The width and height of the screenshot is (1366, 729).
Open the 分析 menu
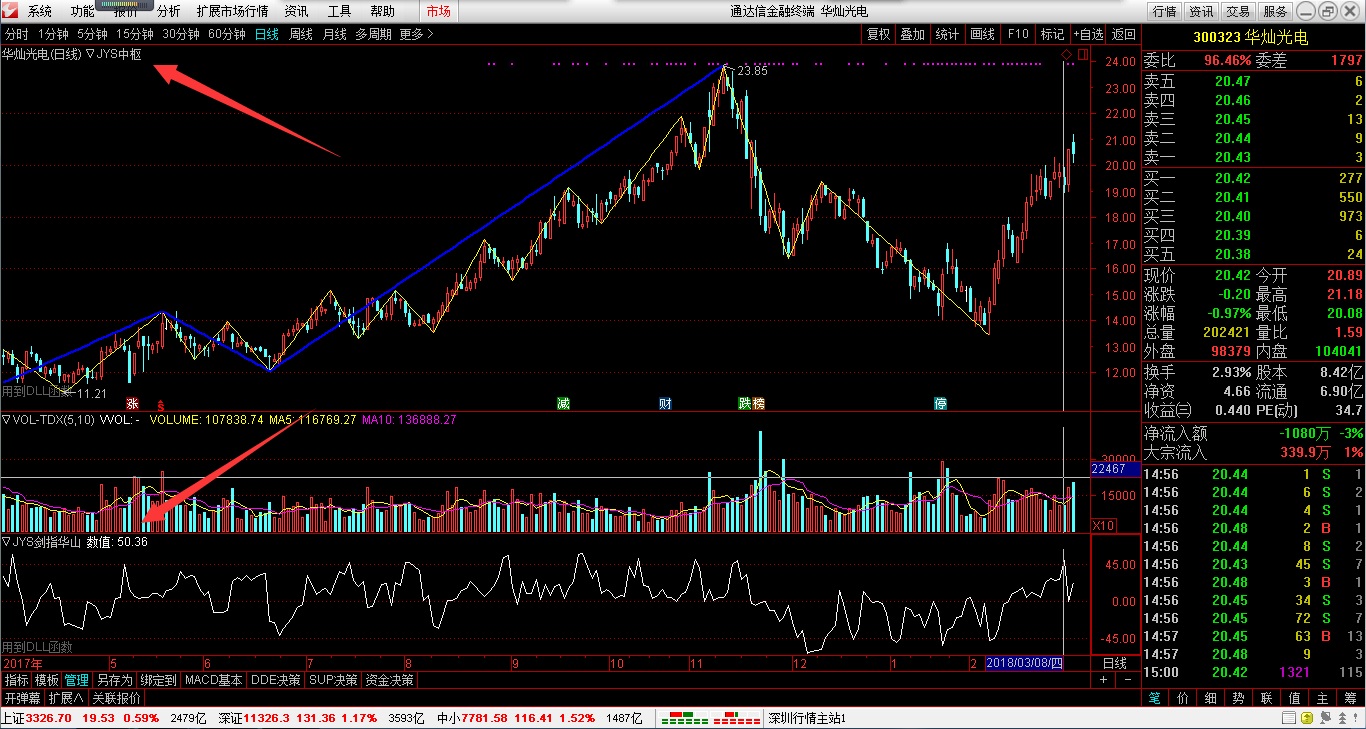tap(169, 11)
